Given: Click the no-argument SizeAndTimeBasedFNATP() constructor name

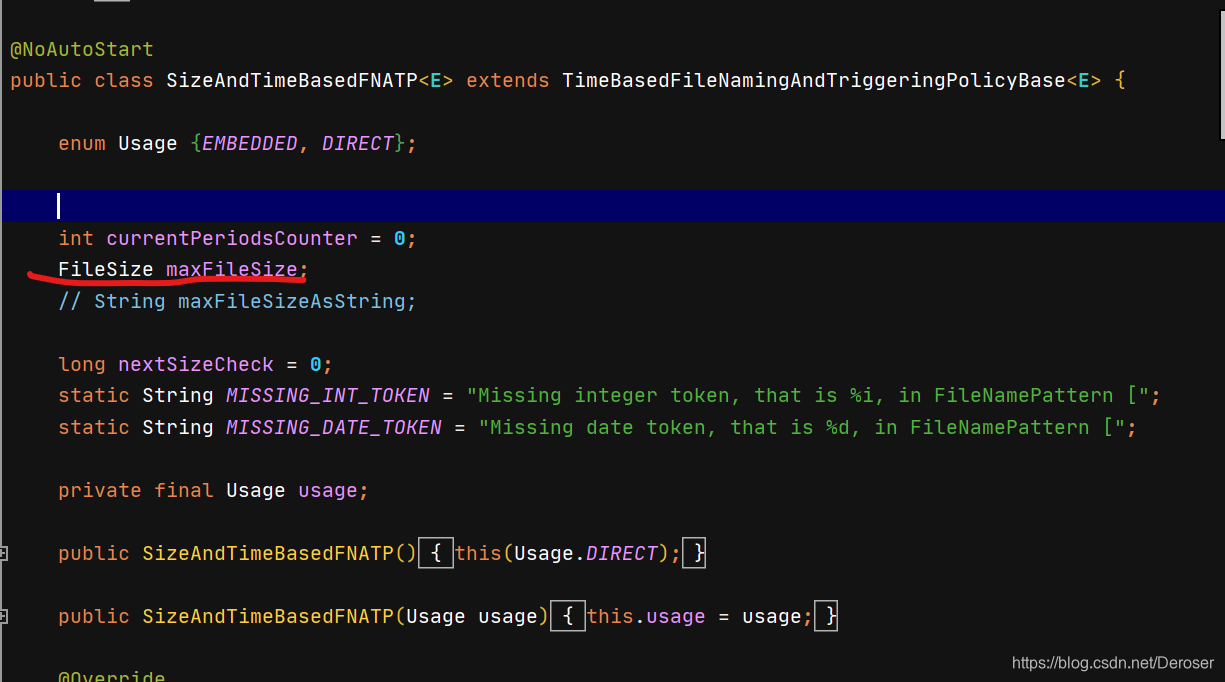Looking at the screenshot, I should coord(268,553).
